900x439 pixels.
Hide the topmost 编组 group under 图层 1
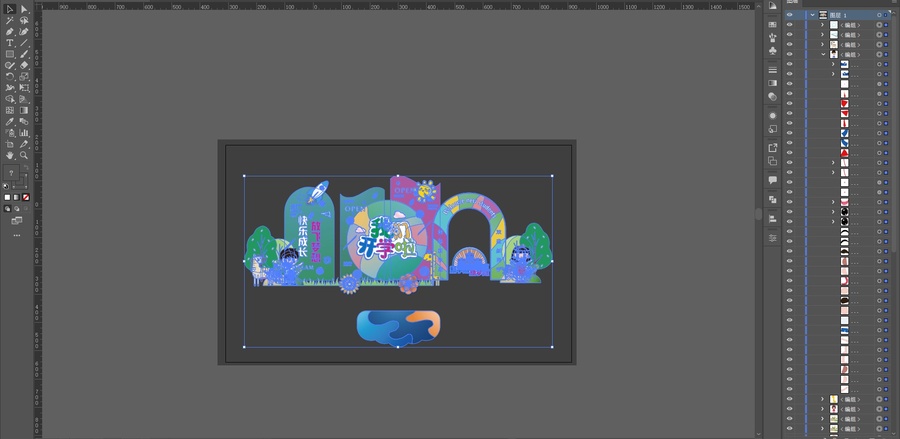click(790, 25)
